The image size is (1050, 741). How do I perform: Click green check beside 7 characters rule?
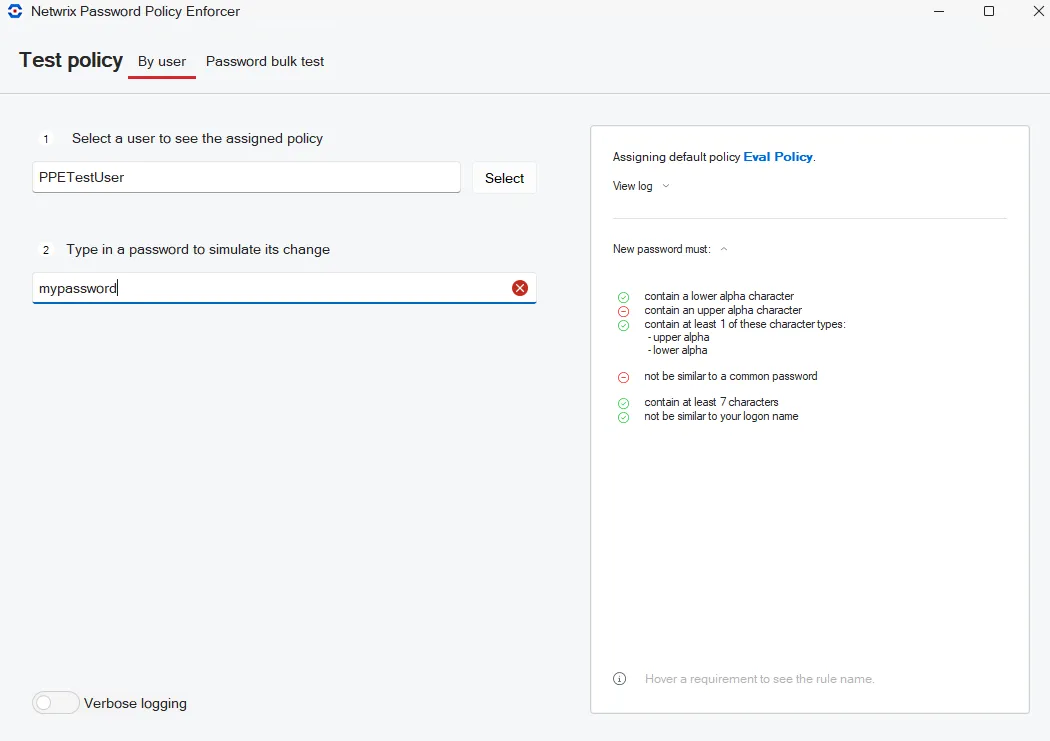(x=623, y=404)
